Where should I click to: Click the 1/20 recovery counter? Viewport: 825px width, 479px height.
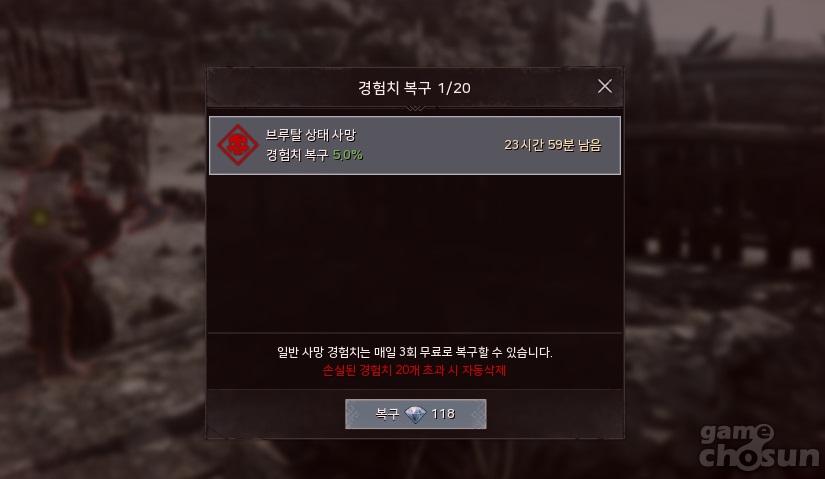point(454,88)
